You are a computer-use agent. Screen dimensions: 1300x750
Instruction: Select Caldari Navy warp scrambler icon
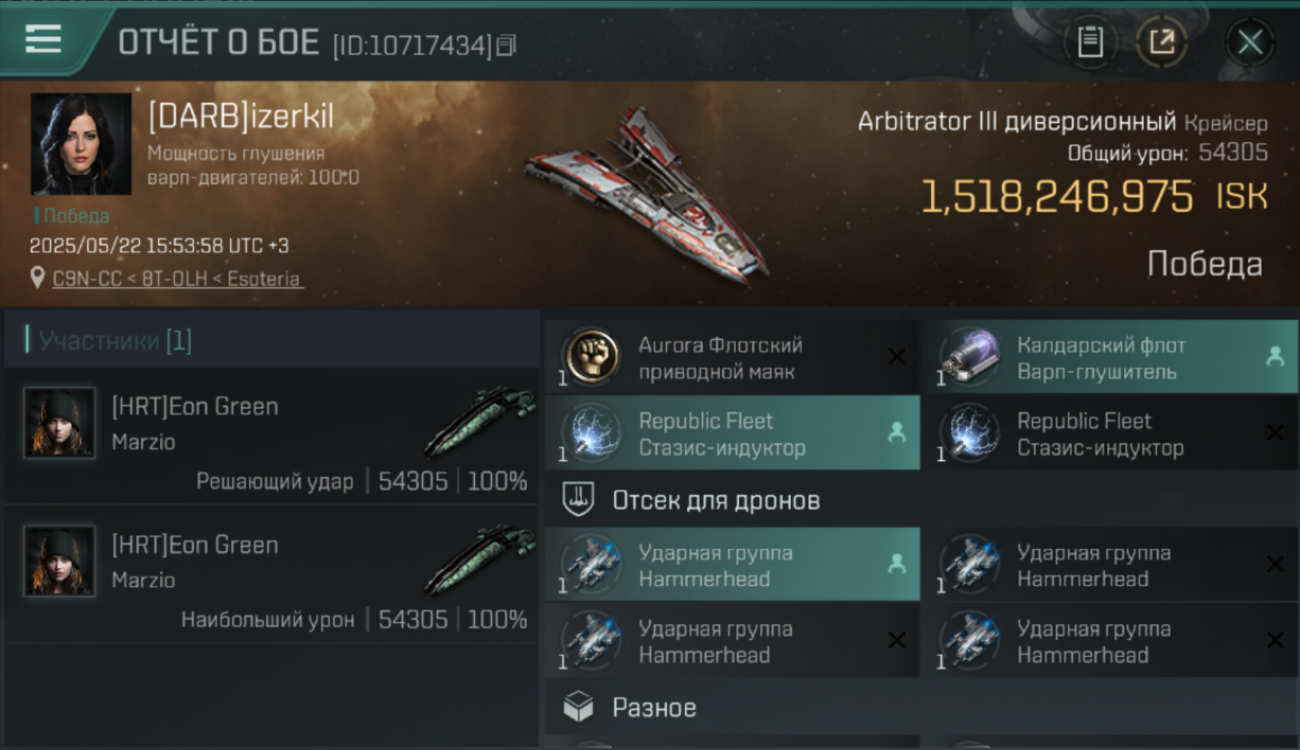click(968, 358)
